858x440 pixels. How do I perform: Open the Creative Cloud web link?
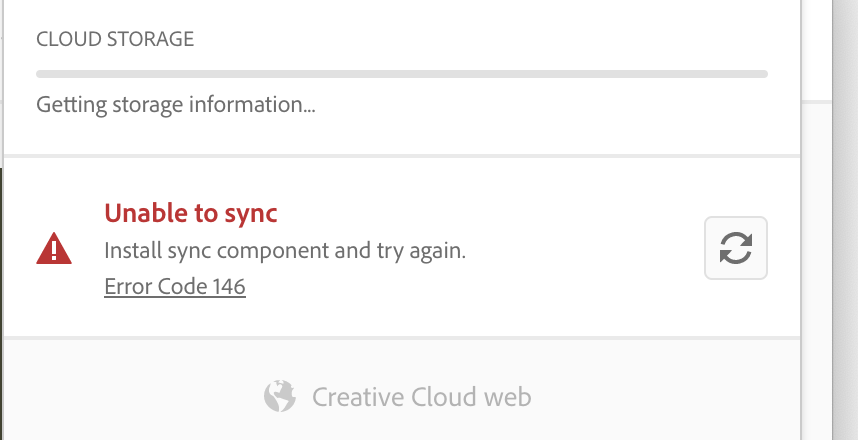pyautogui.click(x=420, y=397)
